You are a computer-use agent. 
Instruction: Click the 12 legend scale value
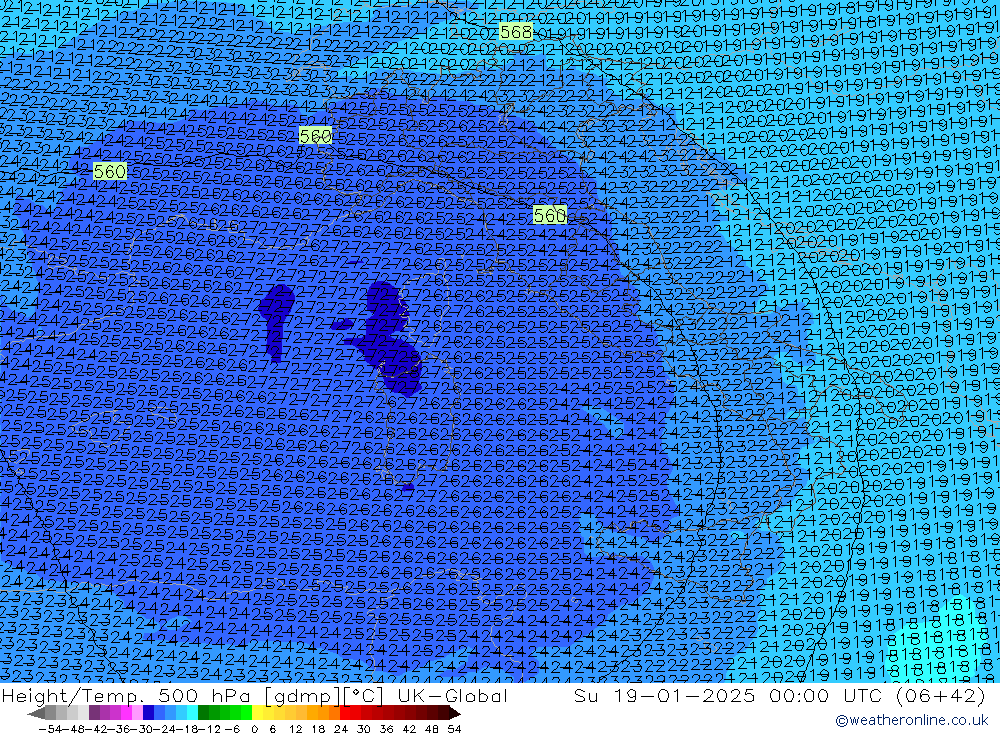(296, 729)
